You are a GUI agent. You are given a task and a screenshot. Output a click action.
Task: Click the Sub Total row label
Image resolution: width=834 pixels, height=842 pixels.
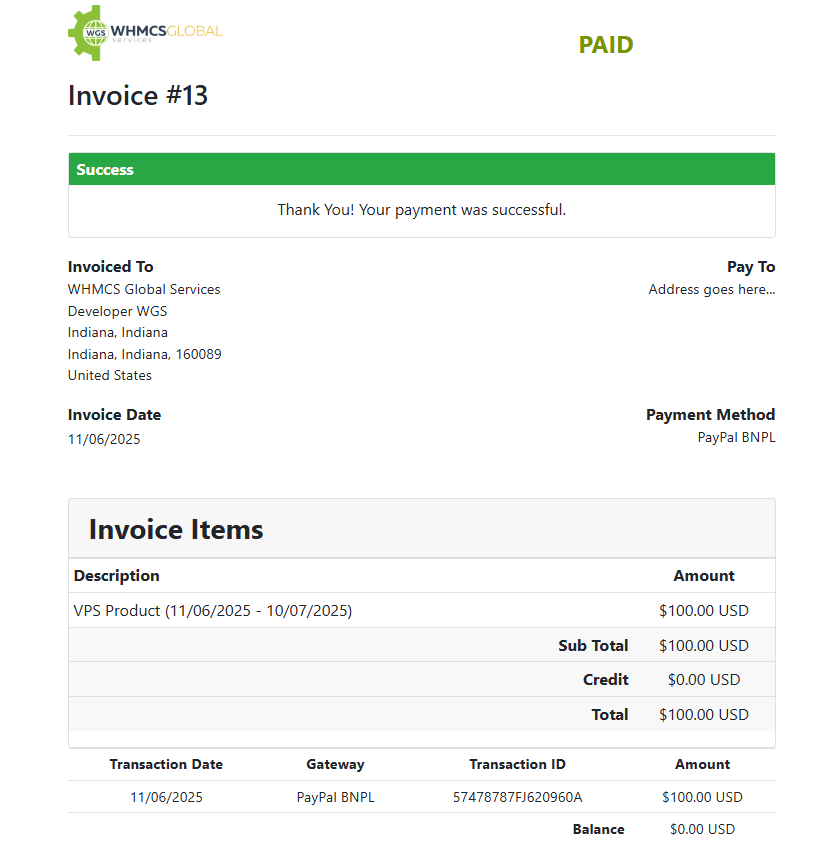(593, 645)
